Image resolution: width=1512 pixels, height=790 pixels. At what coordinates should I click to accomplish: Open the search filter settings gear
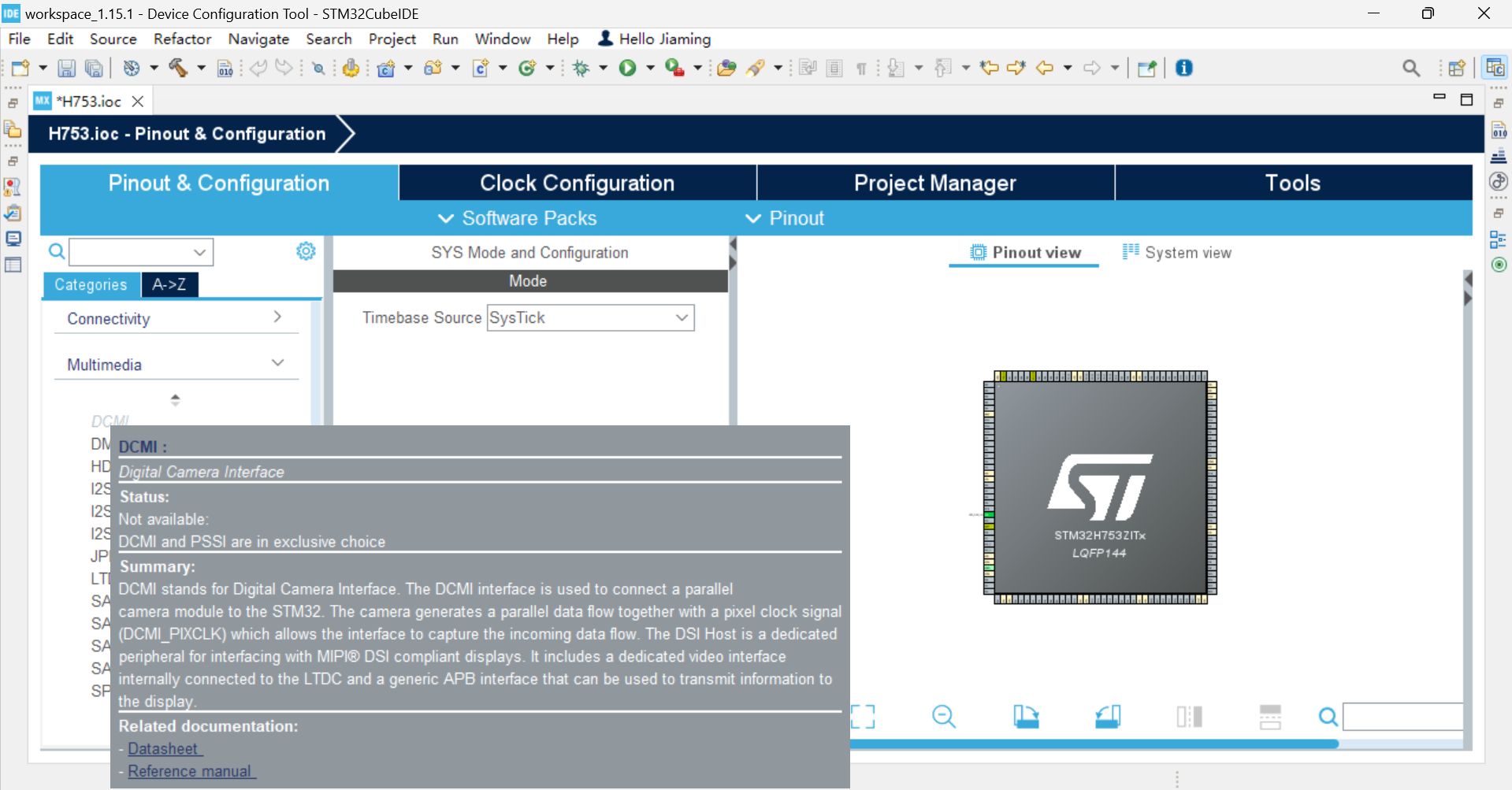[306, 250]
